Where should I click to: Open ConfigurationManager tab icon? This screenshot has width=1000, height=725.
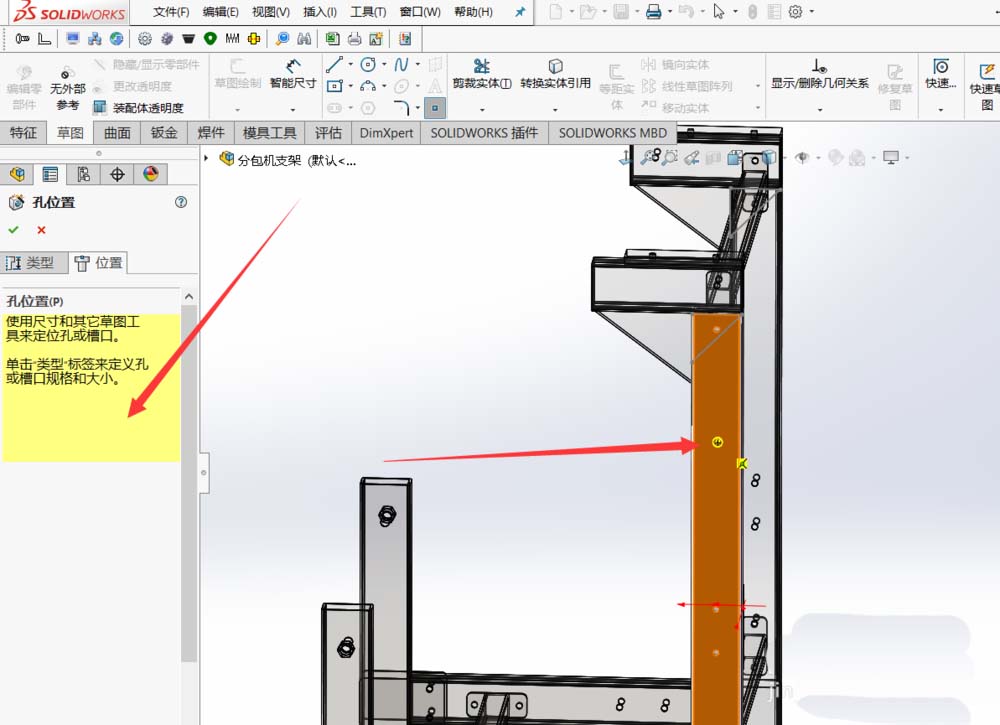point(84,174)
